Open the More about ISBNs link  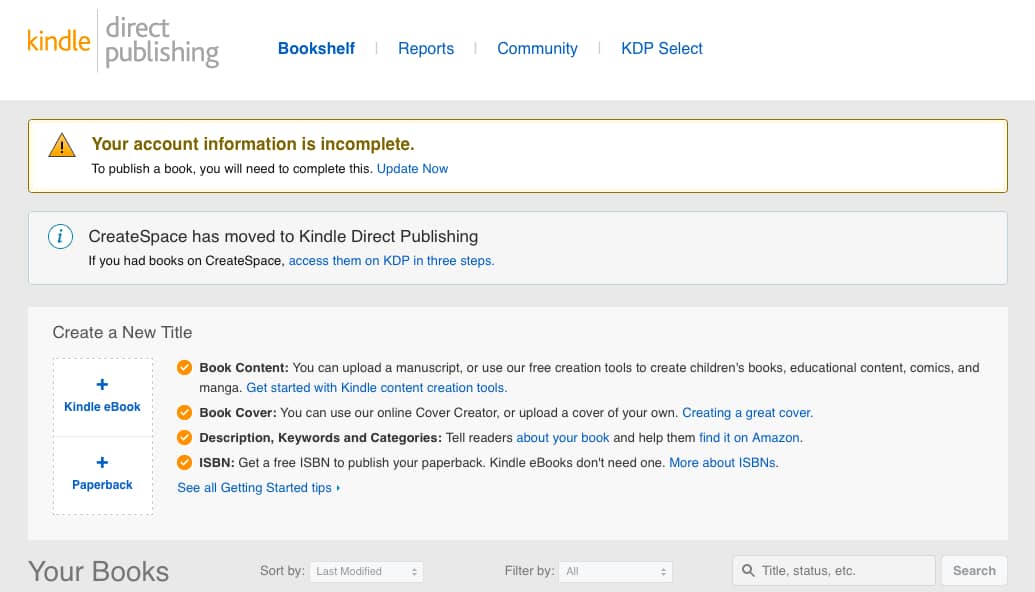click(x=723, y=463)
